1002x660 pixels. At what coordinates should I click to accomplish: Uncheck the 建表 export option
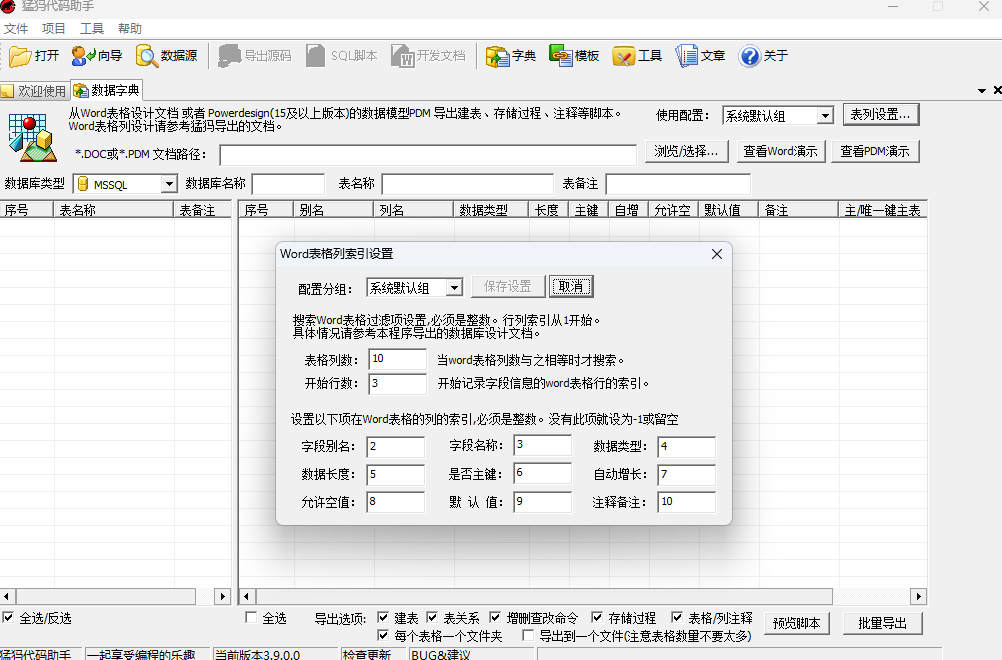[383, 617]
